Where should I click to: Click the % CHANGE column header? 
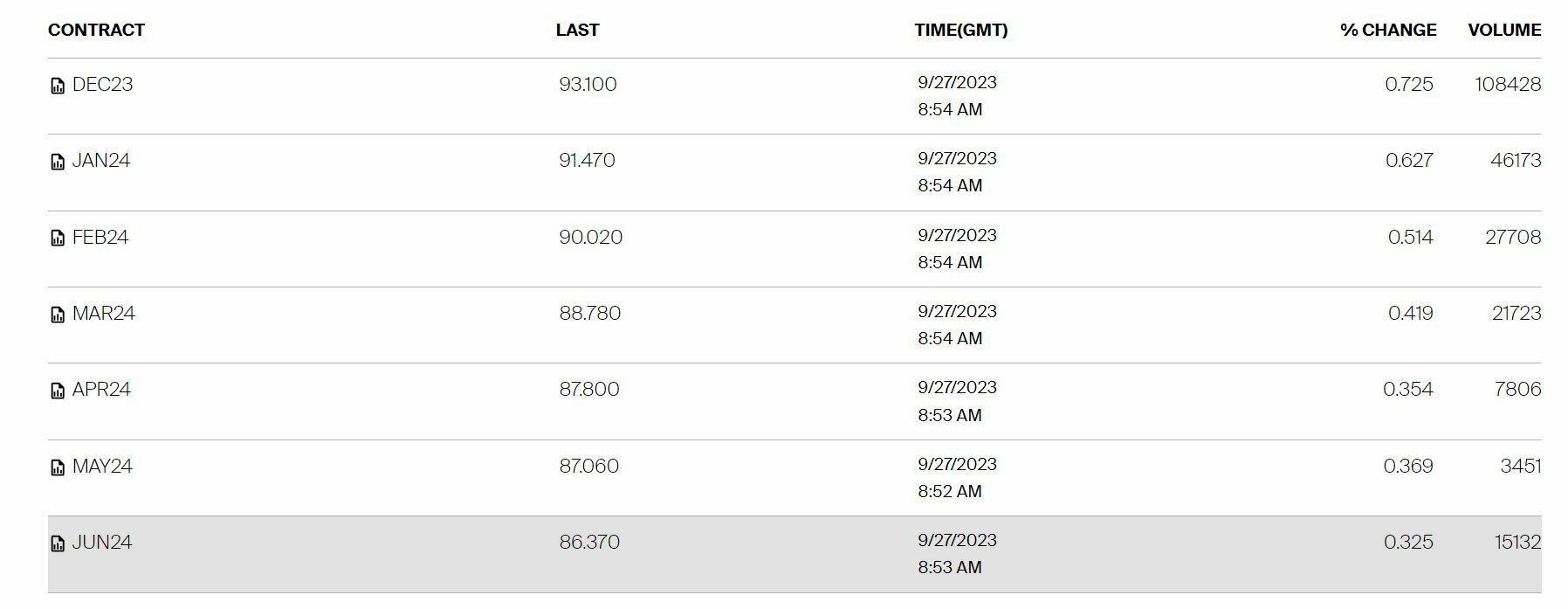pyautogui.click(x=1388, y=30)
